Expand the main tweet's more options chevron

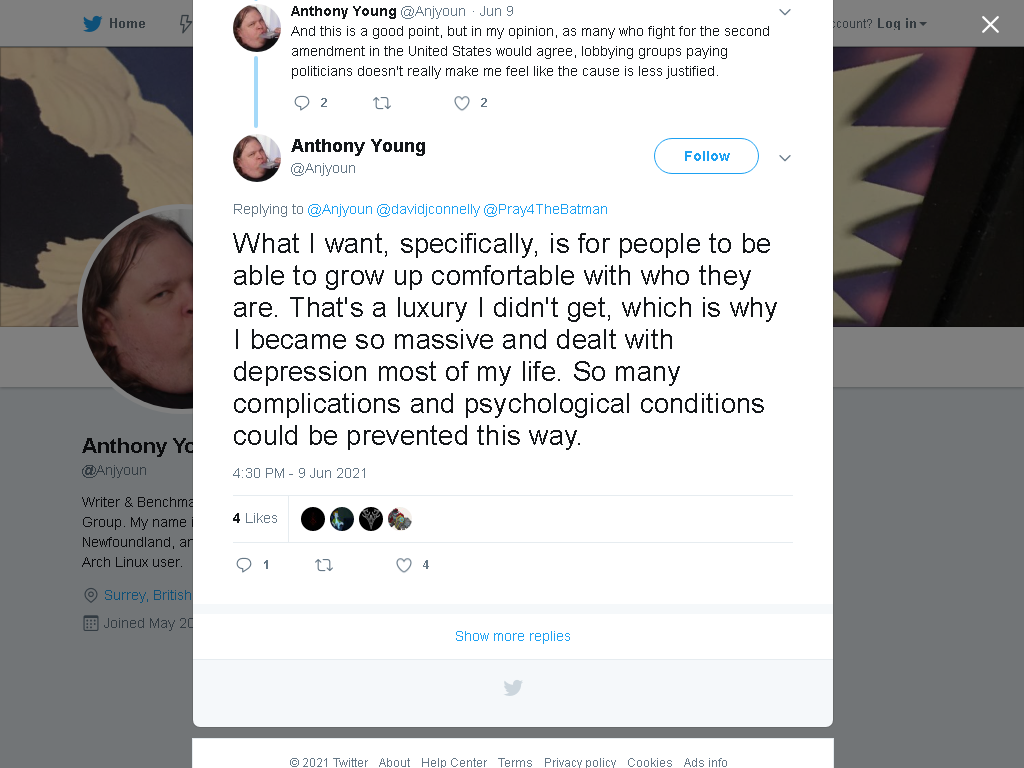coord(785,157)
